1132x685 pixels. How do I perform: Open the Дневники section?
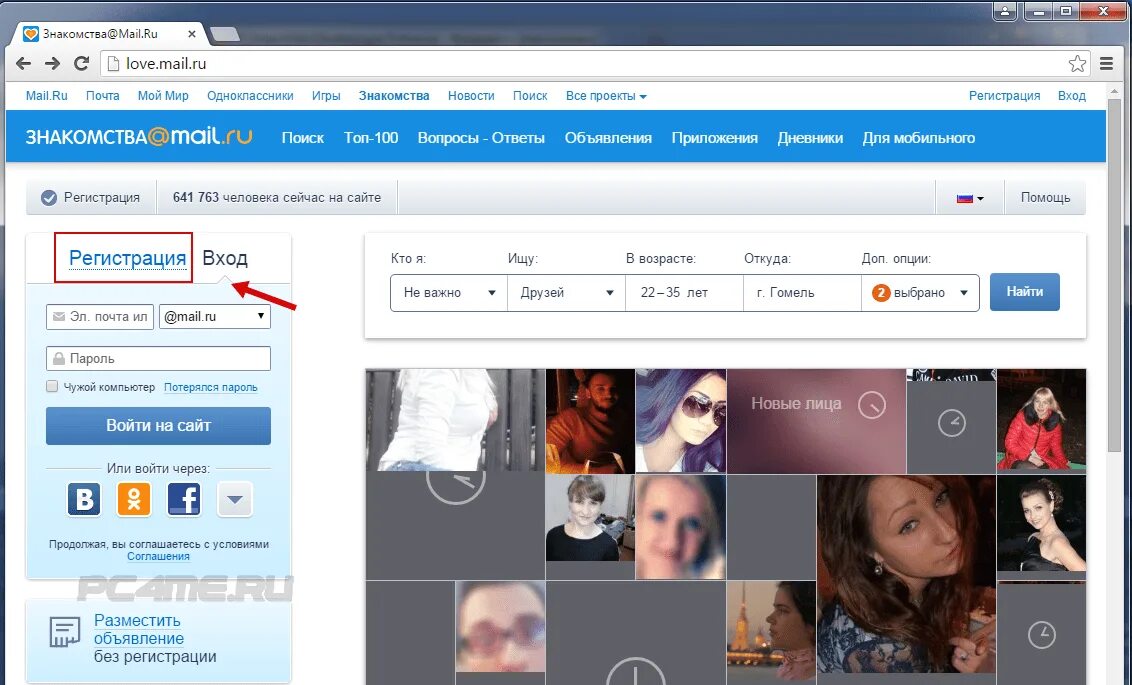pyautogui.click(x=810, y=138)
